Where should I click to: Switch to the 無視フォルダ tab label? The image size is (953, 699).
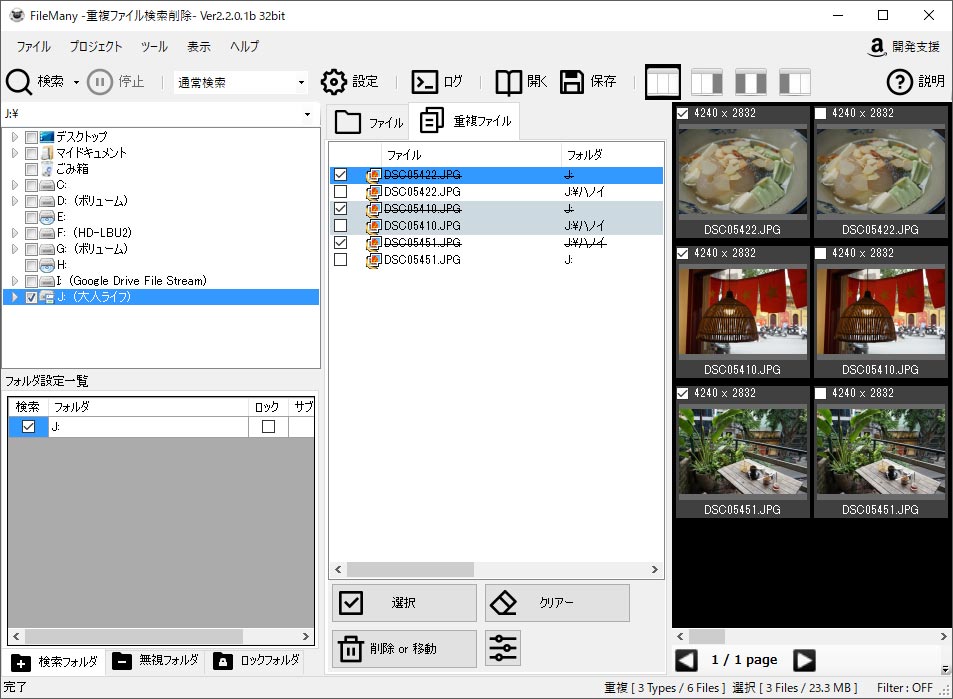pyautogui.click(x=169, y=660)
